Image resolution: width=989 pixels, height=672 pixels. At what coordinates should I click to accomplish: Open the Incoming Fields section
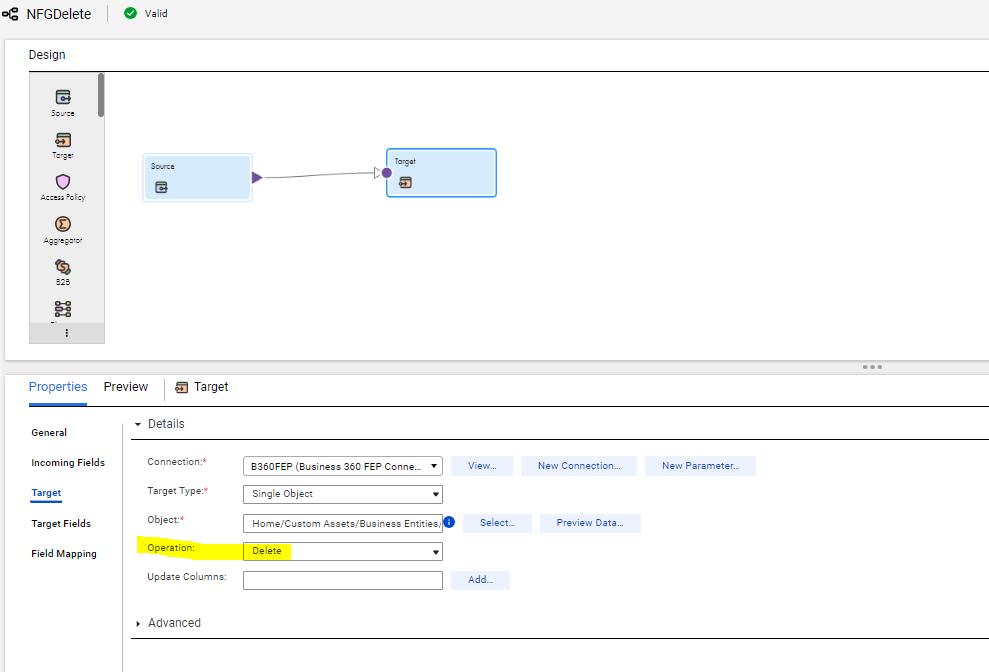pos(68,463)
